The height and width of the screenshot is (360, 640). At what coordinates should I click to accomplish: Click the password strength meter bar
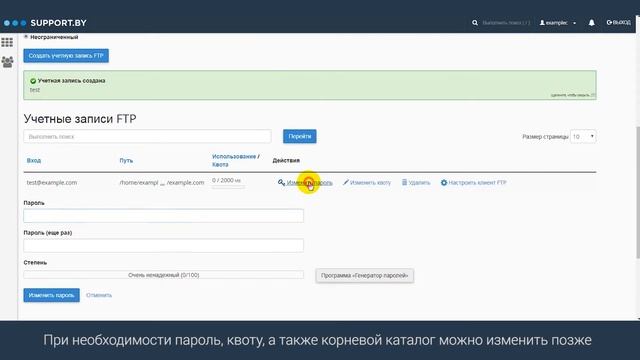pos(163,275)
